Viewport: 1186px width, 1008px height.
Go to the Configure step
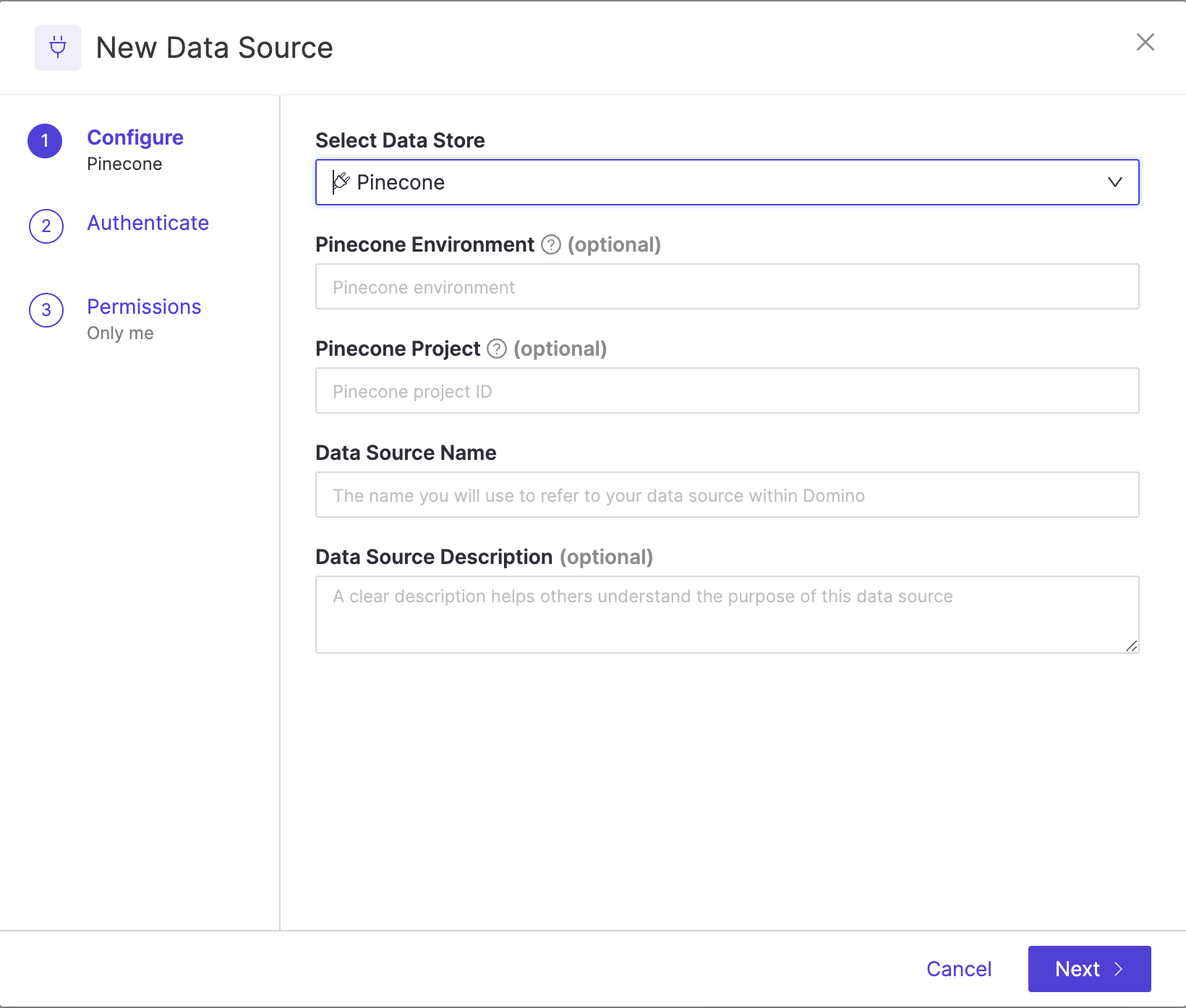(x=135, y=137)
